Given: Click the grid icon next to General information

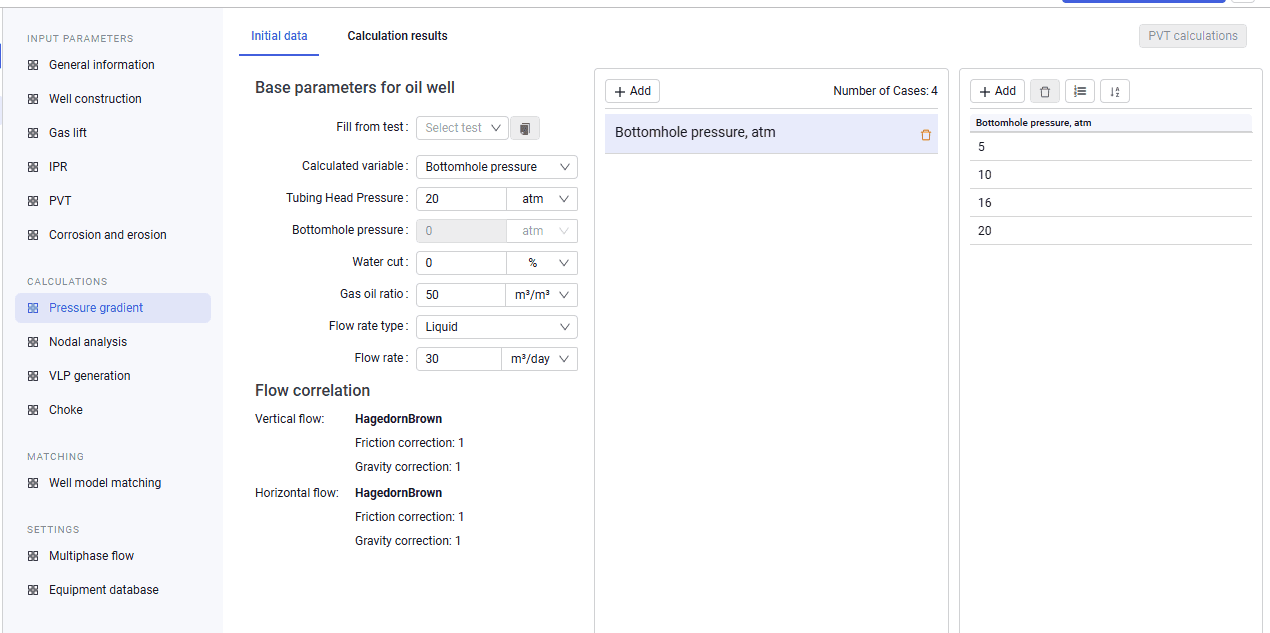Looking at the screenshot, I should pyautogui.click(x=33, y=65).
